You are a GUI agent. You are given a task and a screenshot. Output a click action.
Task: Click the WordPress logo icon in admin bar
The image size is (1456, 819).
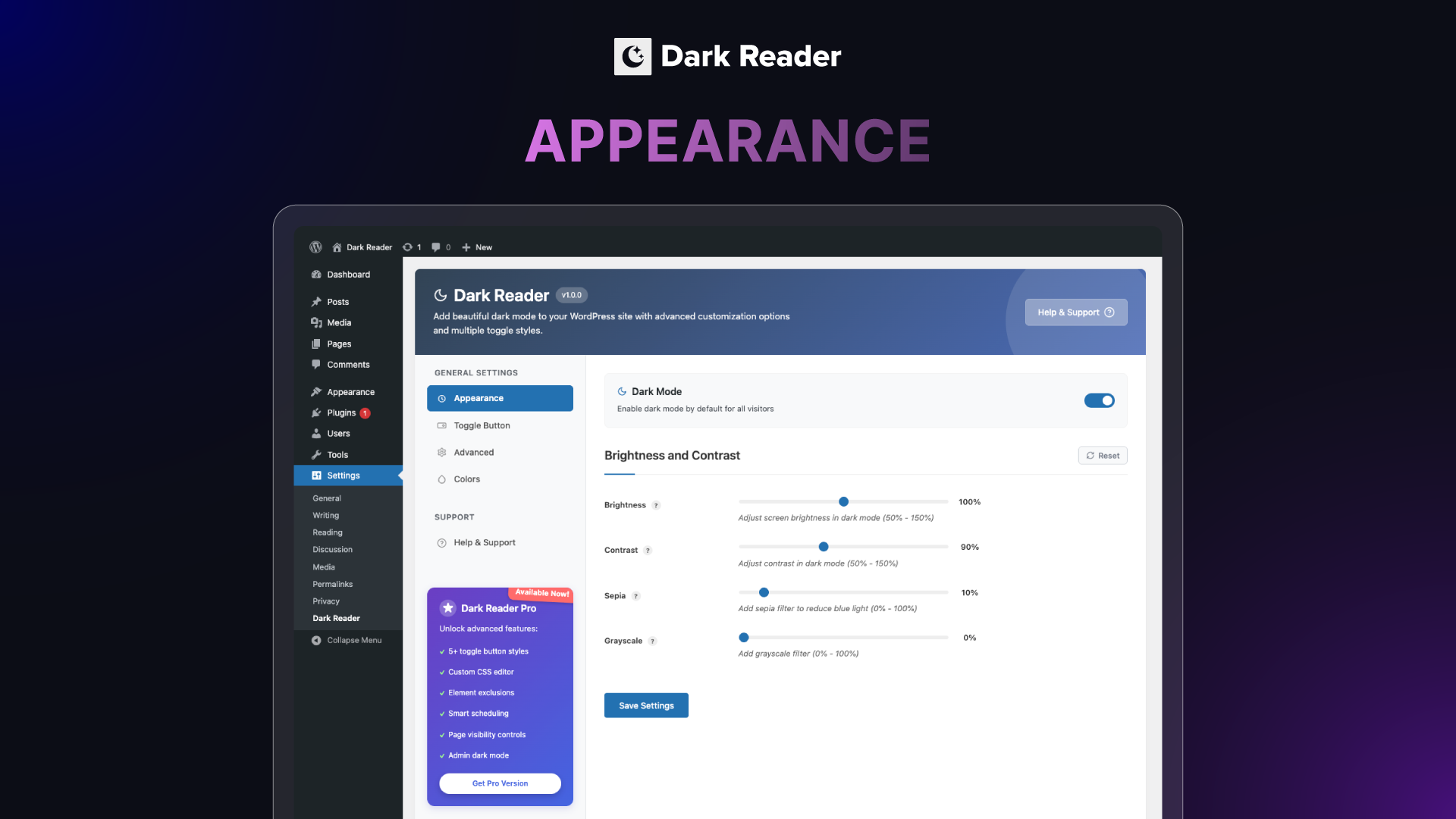tap(315, 247)
